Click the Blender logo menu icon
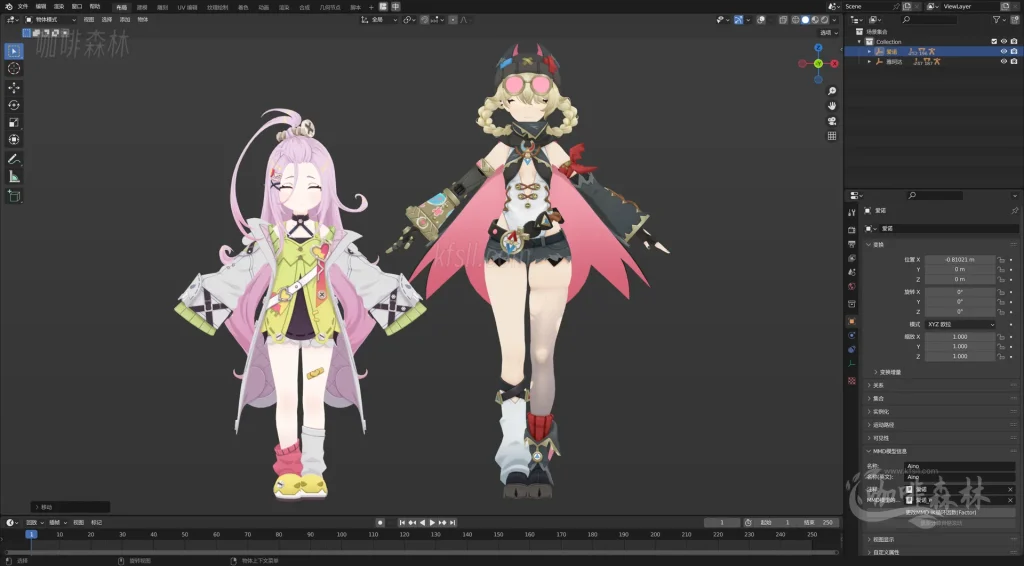Screen dimensions: 1024x566 coord(8,7)
